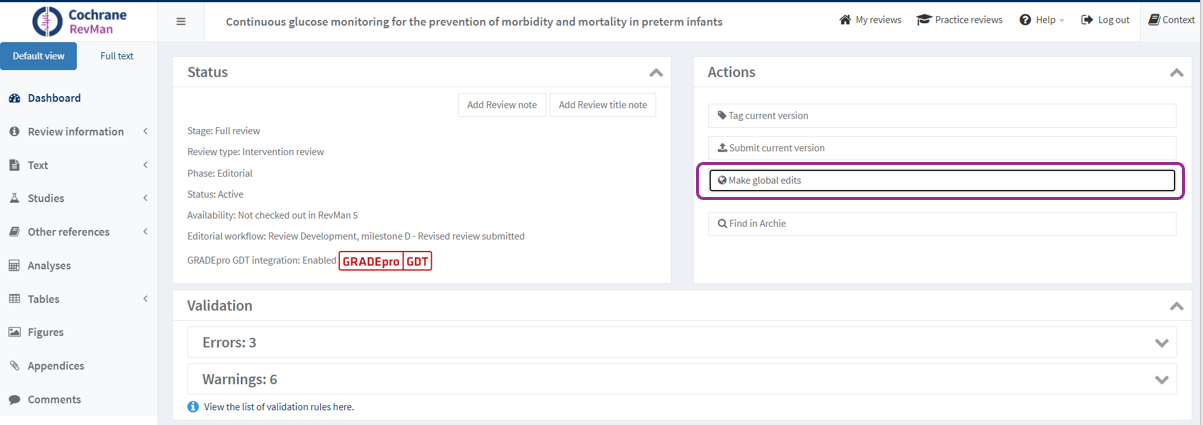Select the Default view tab
The height and width of the screenshot is (425, 1203).
39,56
